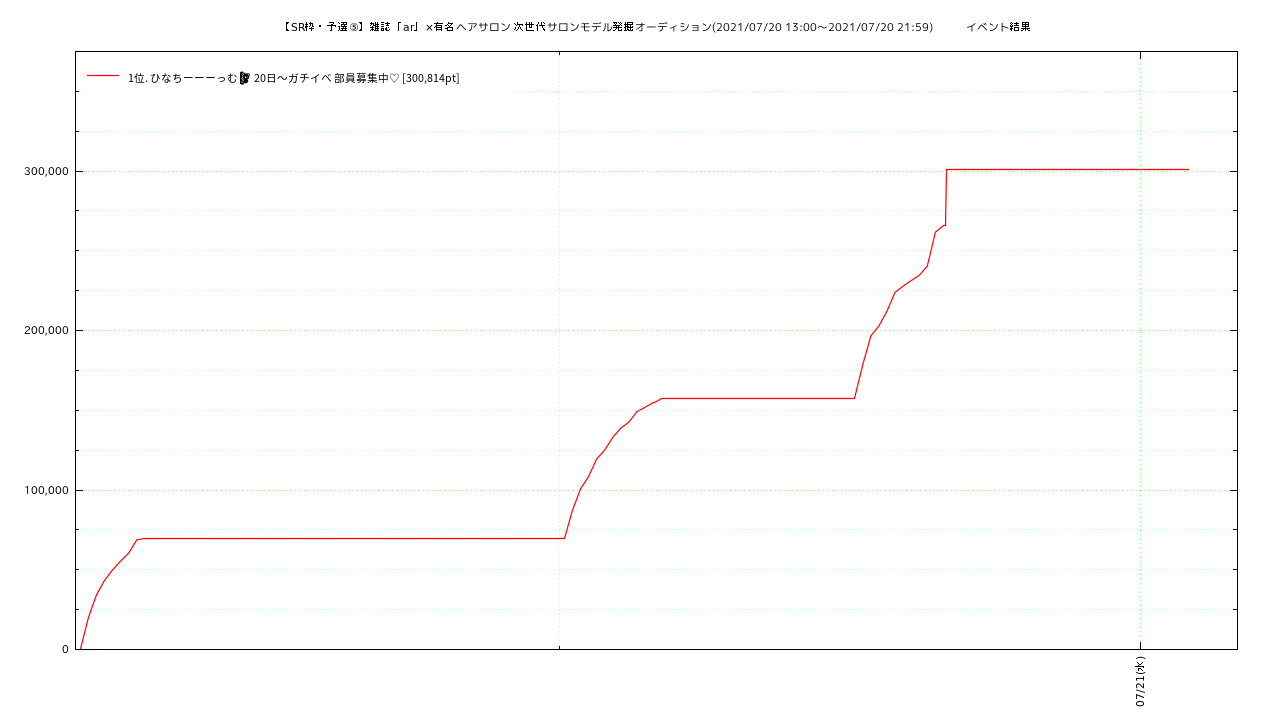Click the red legend line sample
Screen dimensions: 1280x720
click(x=103, y=76)
